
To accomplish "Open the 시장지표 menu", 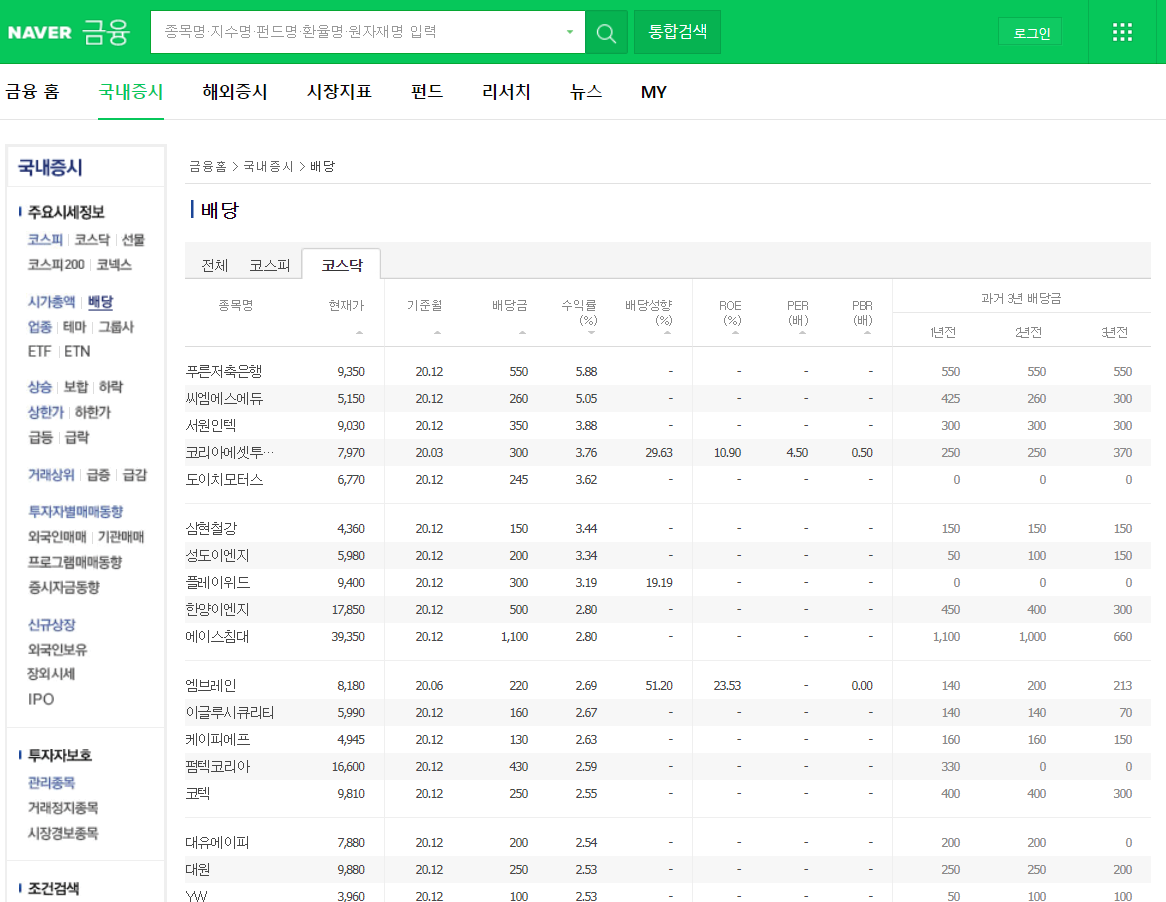I will (x=339, y=91).
